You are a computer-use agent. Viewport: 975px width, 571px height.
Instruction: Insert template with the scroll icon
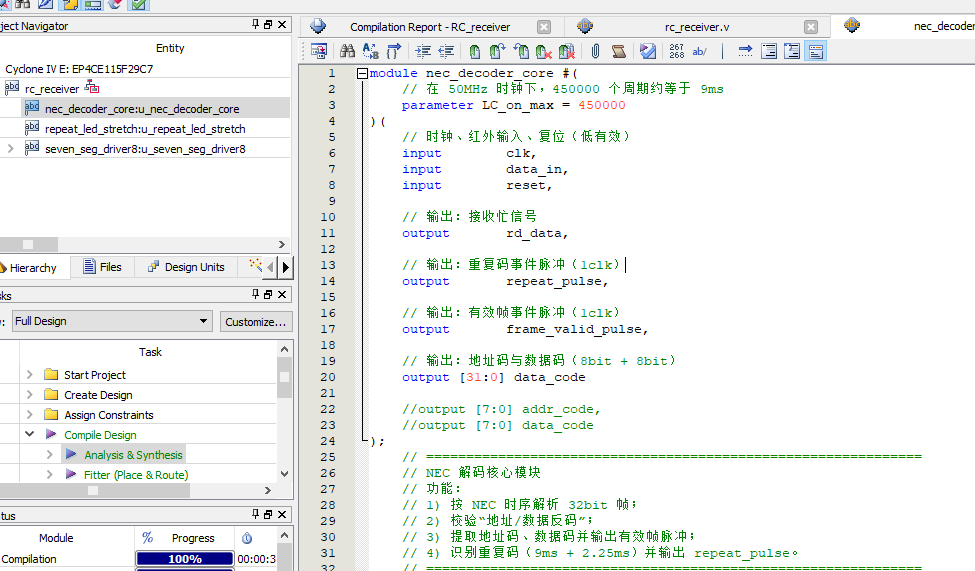click(x=618, y=51)
